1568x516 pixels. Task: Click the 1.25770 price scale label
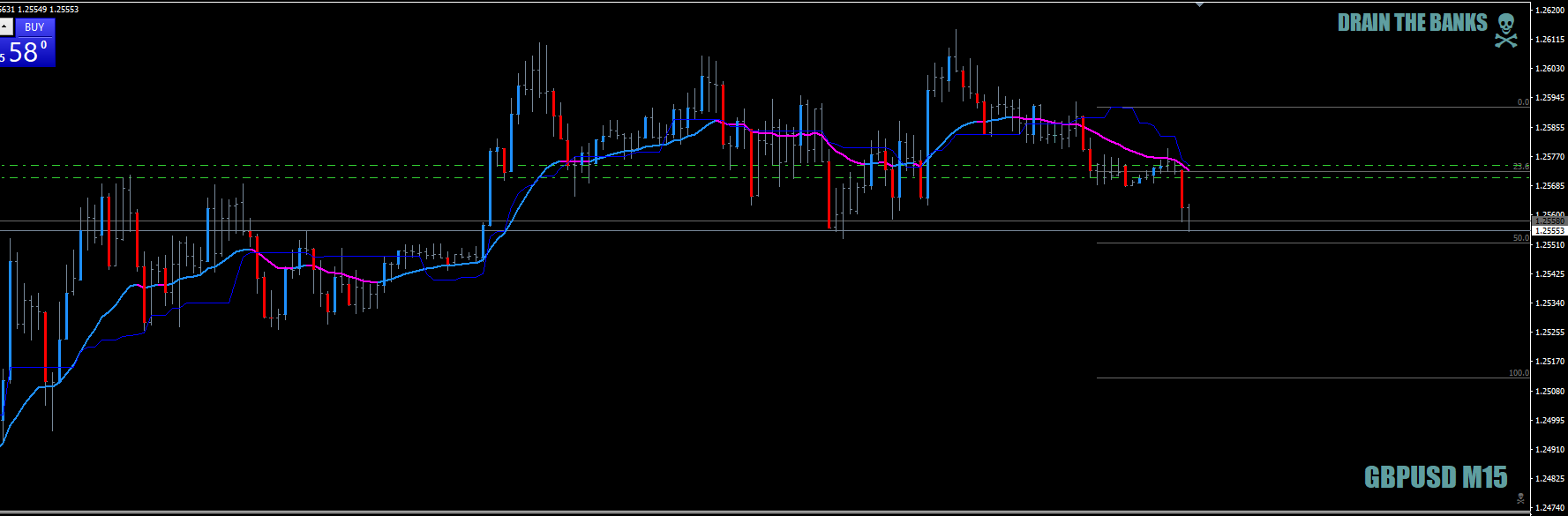click(1550, 157)
